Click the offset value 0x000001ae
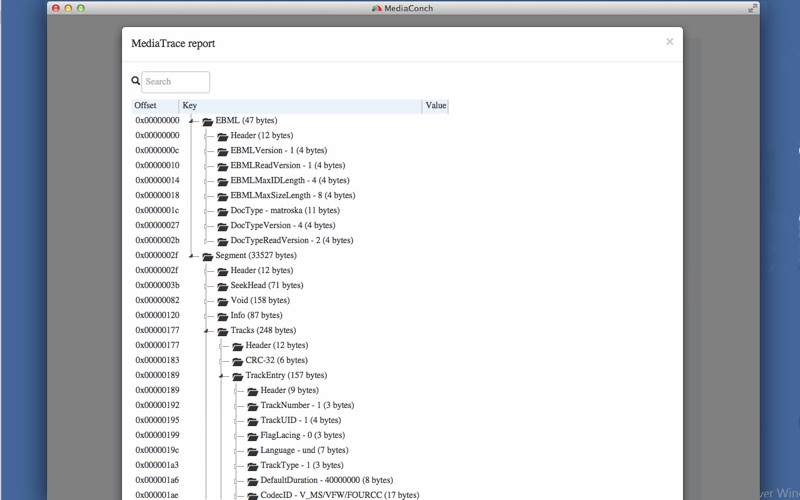The width and height of the screenshot is (800, 500). pos(157,495)
